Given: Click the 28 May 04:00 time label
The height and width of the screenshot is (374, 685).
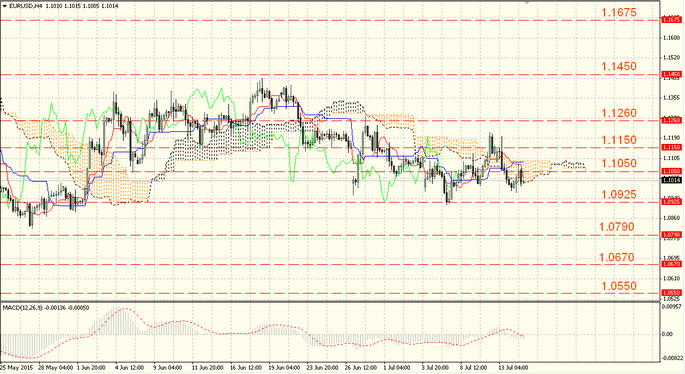Looking at the screenshot, I should click(x=55, y=368).
